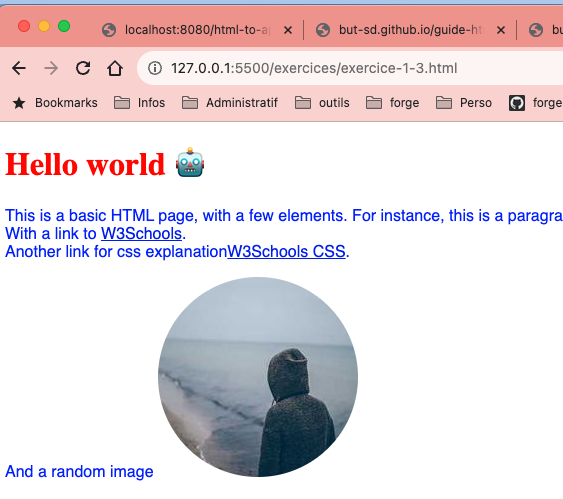Reload the current page

tap(83, 68)
